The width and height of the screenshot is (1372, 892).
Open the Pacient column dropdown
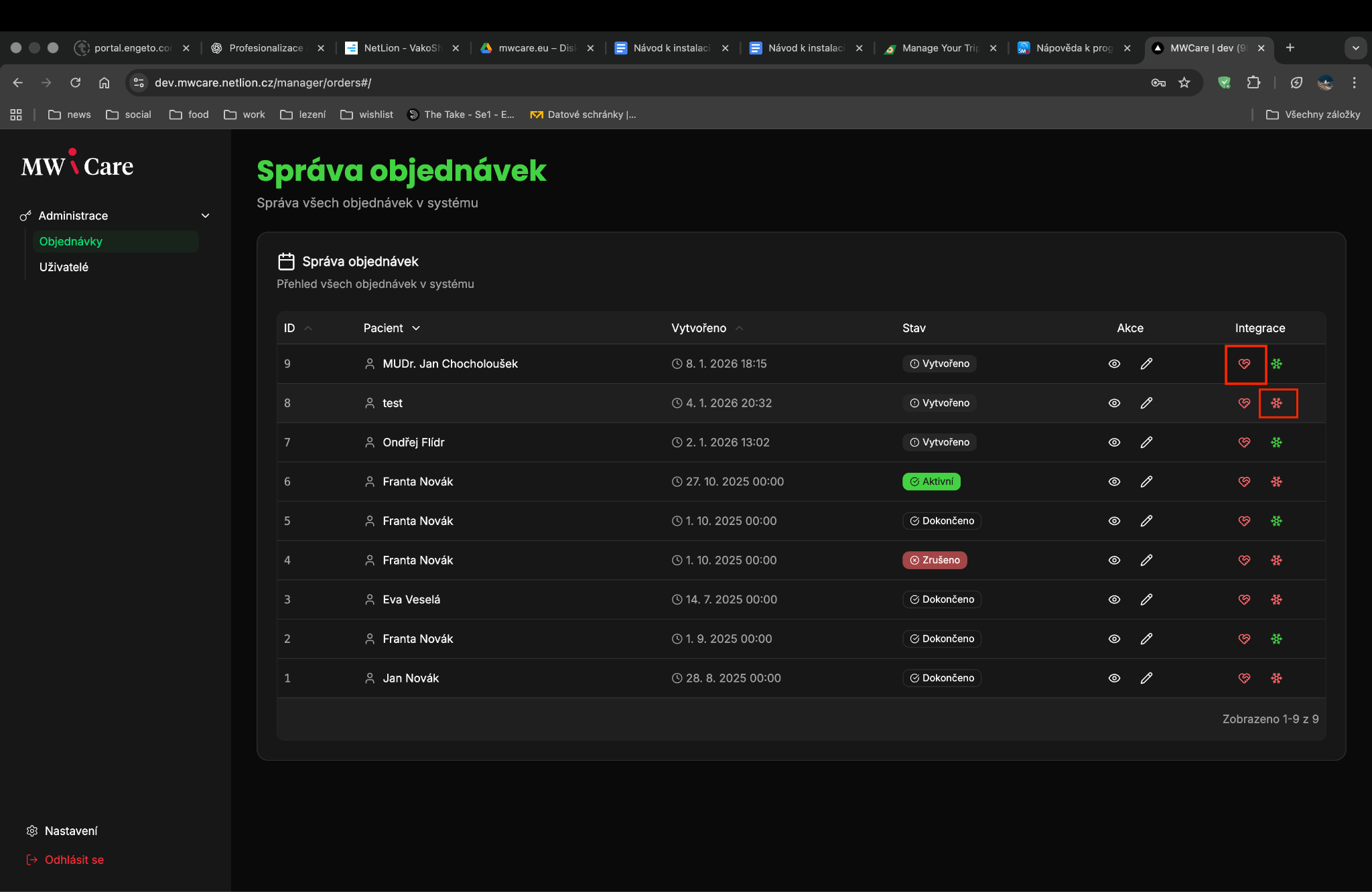click(x=416, y=328)
